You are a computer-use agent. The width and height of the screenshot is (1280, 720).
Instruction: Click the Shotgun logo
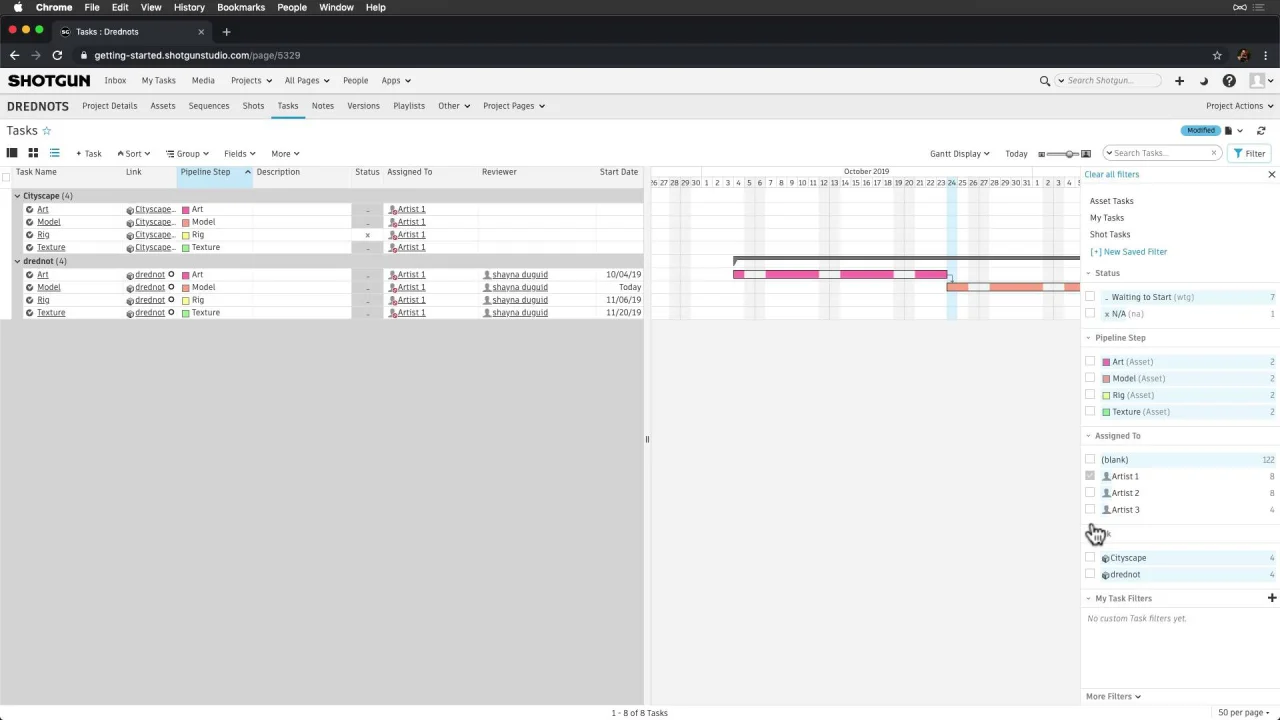[49, 81]
